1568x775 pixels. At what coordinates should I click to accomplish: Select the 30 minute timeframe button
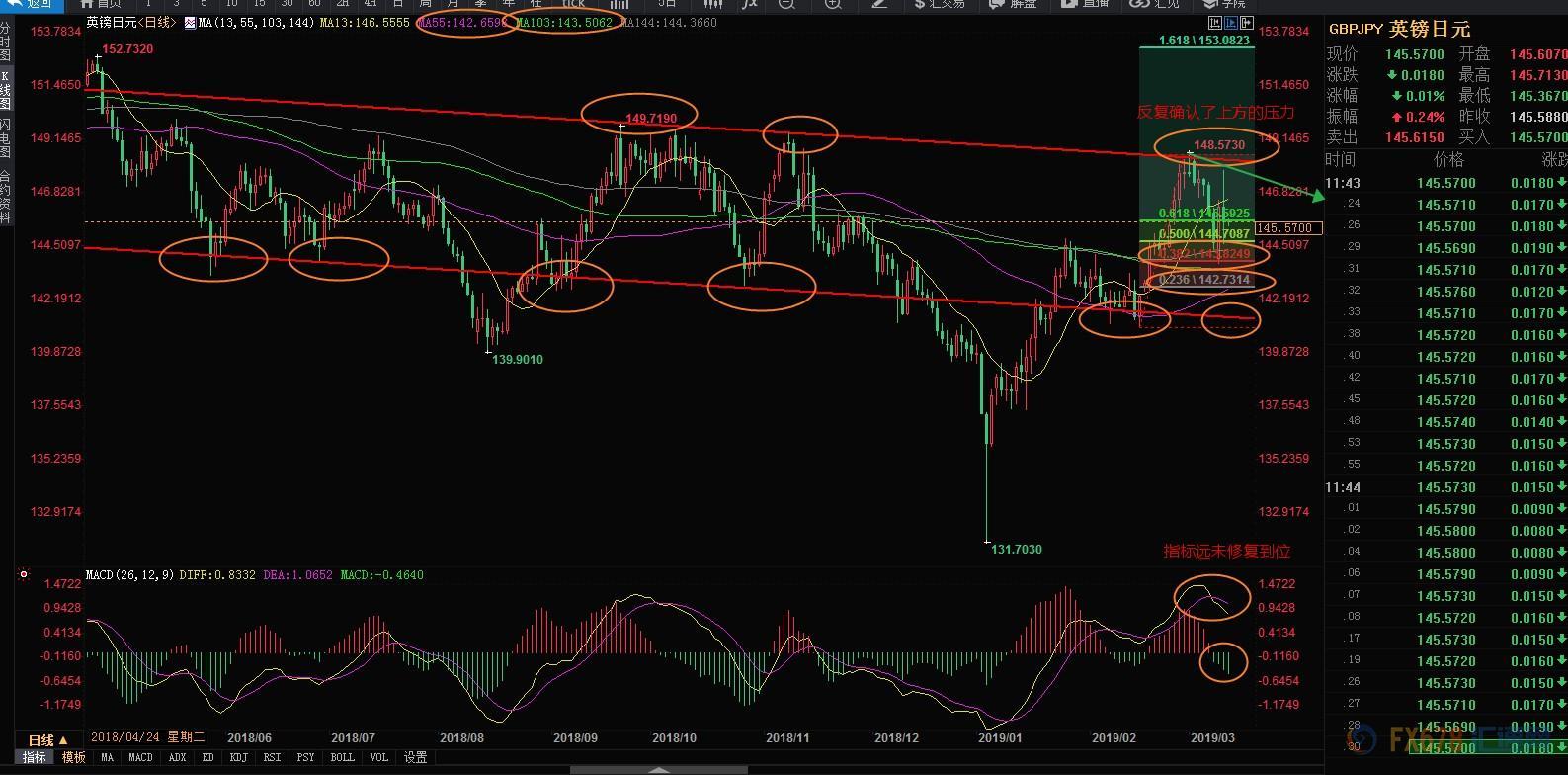pyautogui.click(x=287, y=3)
